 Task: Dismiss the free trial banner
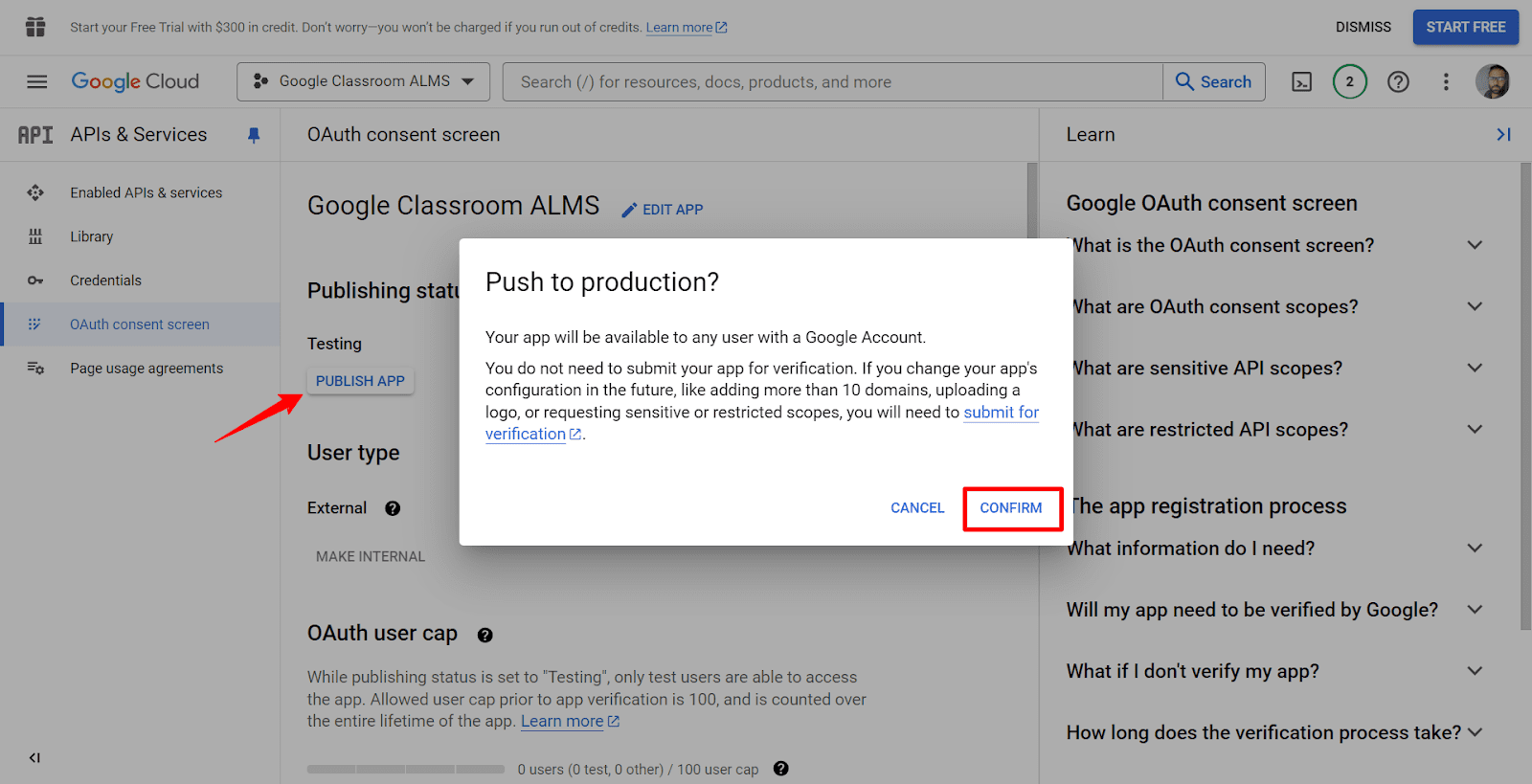coord(1363,27)
